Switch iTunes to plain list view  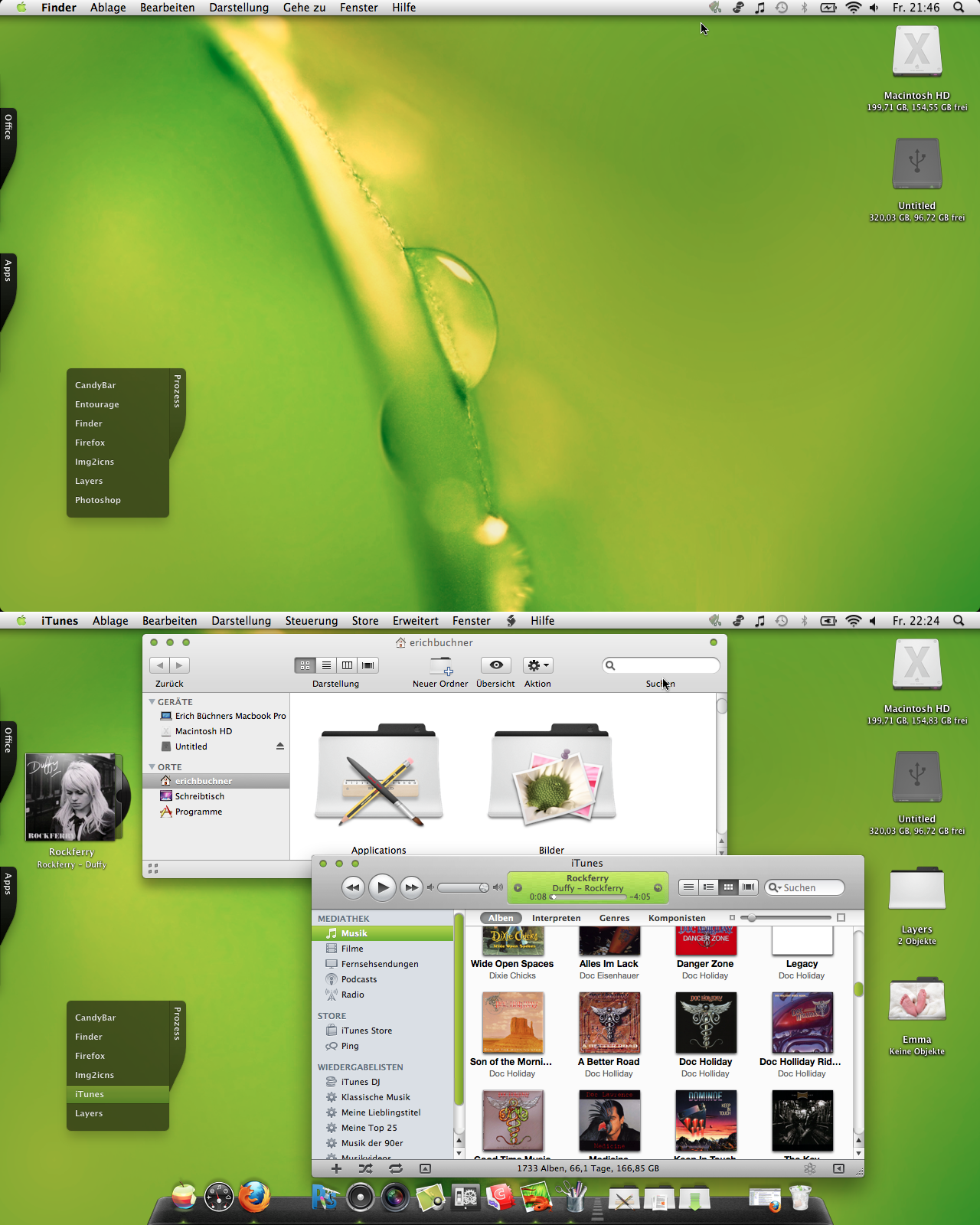[x=688, y=887]
